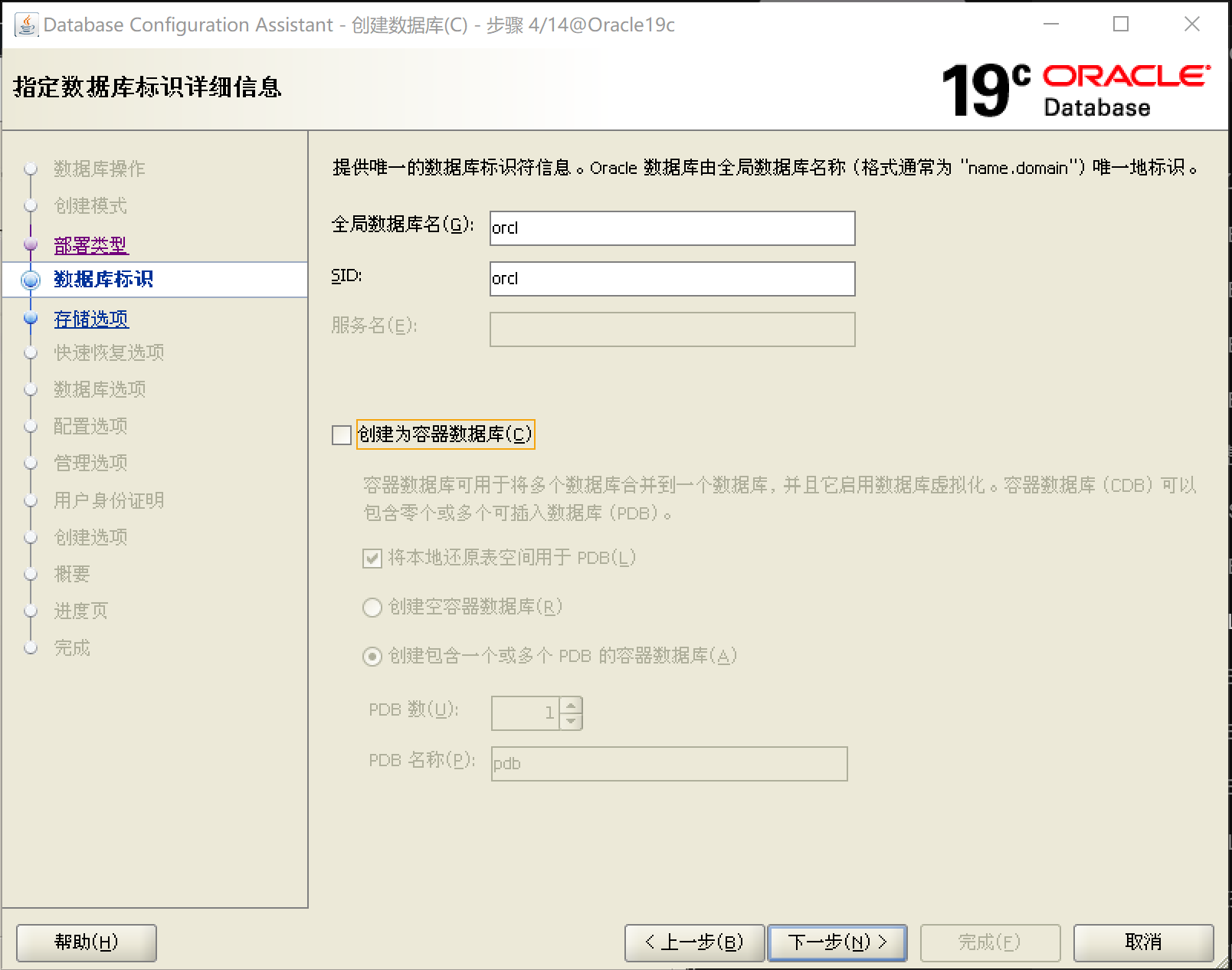Image resolution: width=1232 pixels, height=970 pixels.
Task: Click the Java icon in title bar
Action: pyautogui.click(x=26, y=25)
